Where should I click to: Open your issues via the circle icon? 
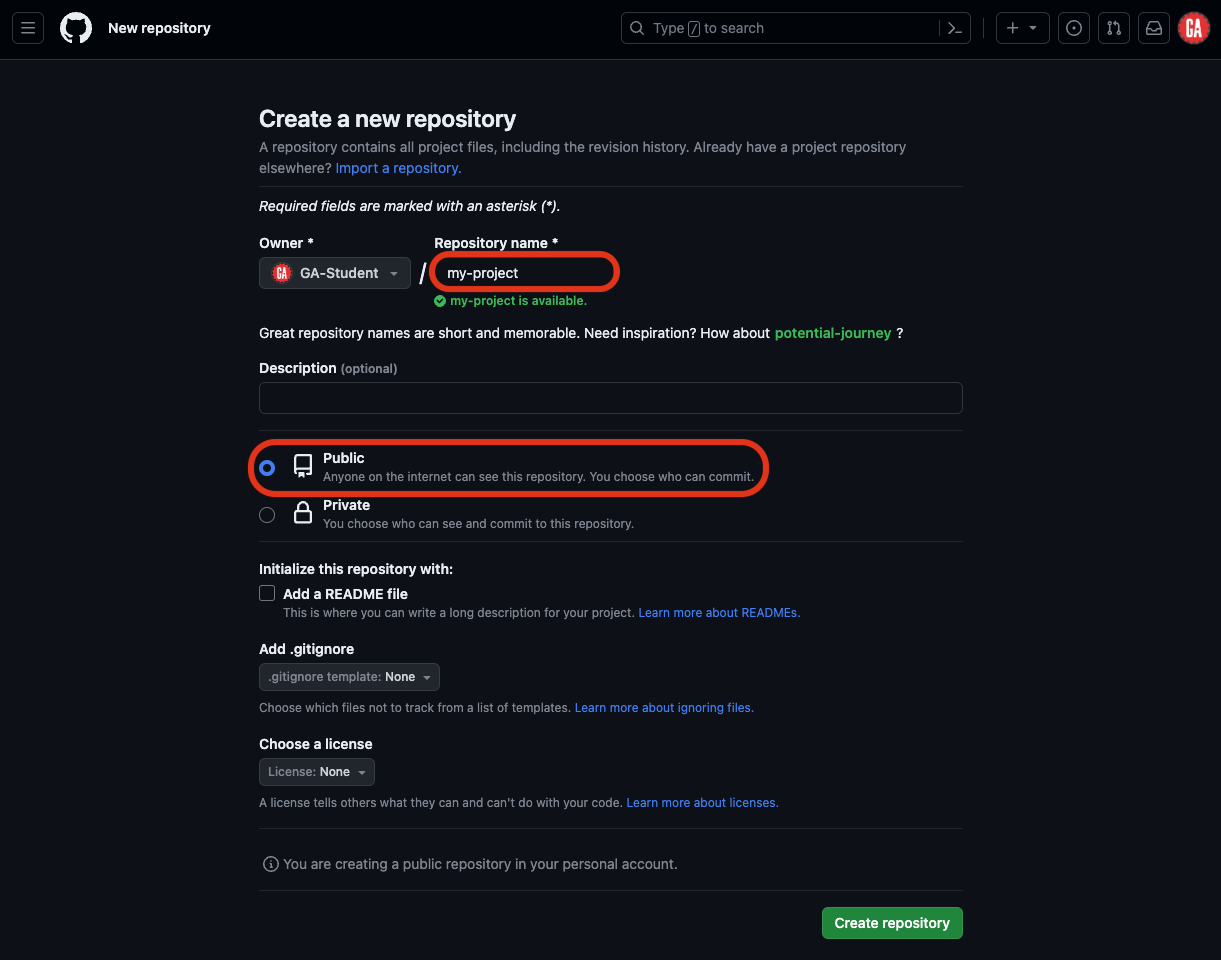pyautogui.click(x=1073, y=28)
